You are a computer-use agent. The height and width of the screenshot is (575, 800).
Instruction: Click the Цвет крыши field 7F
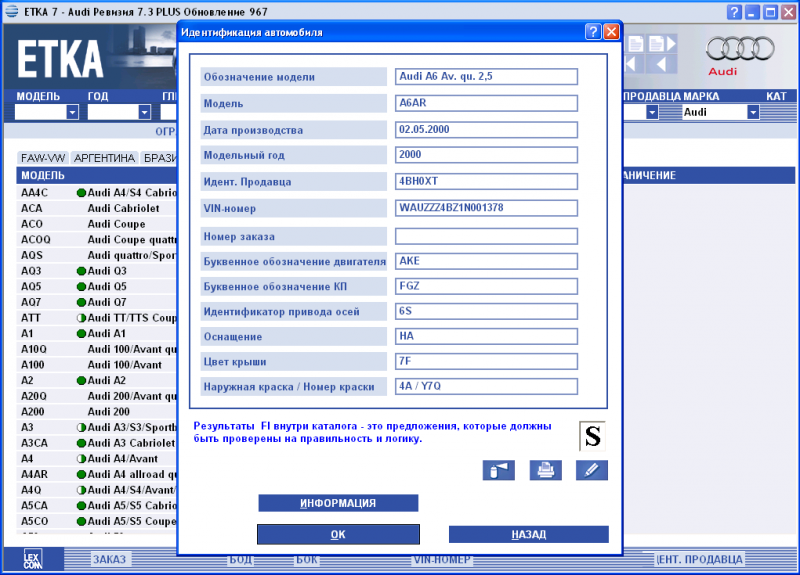pos(486,361)
